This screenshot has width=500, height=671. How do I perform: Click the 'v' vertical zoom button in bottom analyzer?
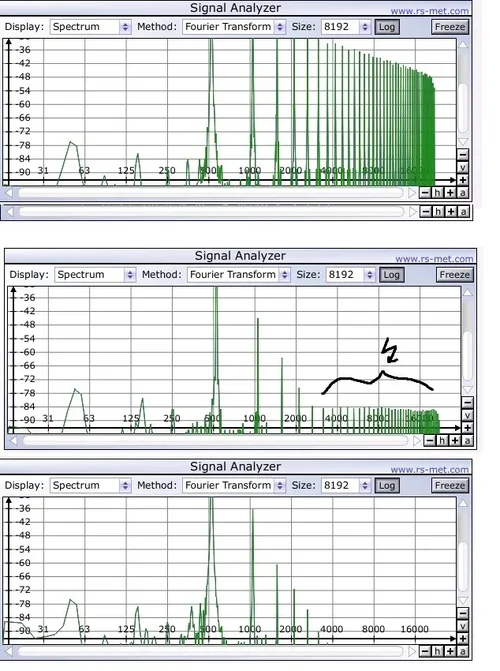point(463,626)
